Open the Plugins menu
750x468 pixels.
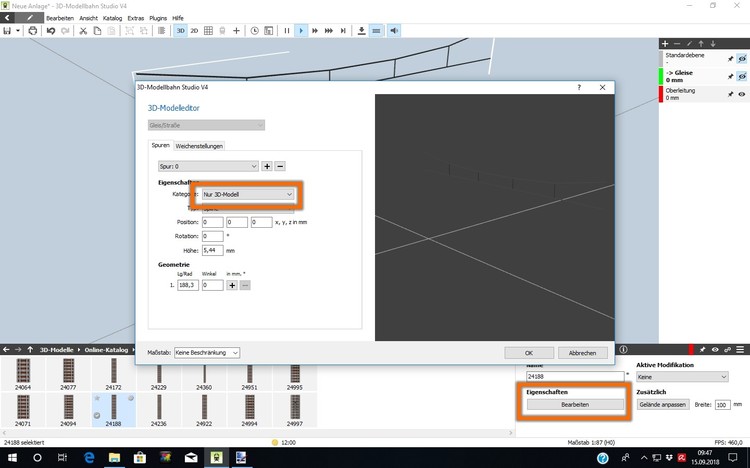pos(158,18)
